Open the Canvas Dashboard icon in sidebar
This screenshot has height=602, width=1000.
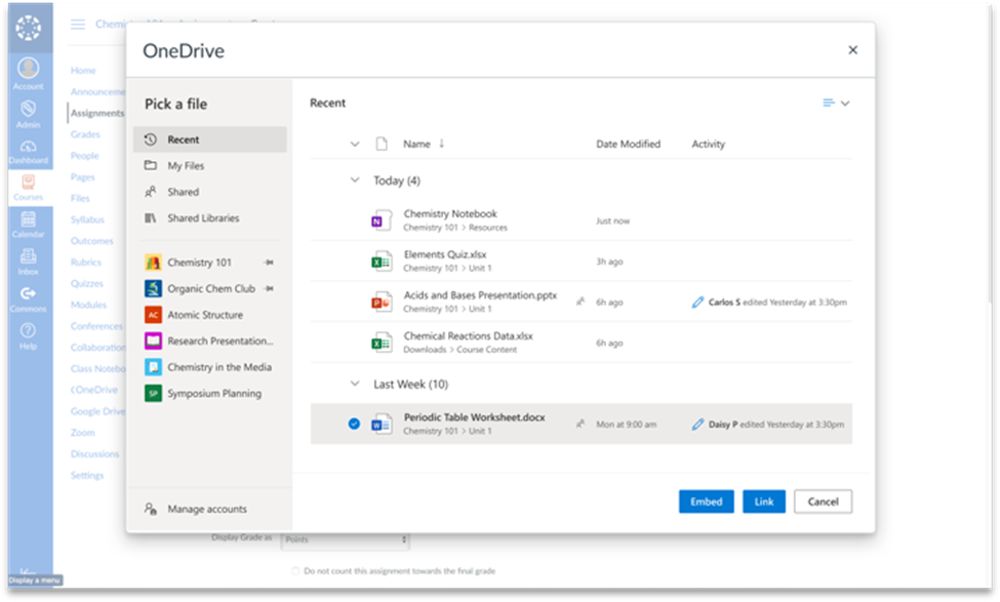28,150
